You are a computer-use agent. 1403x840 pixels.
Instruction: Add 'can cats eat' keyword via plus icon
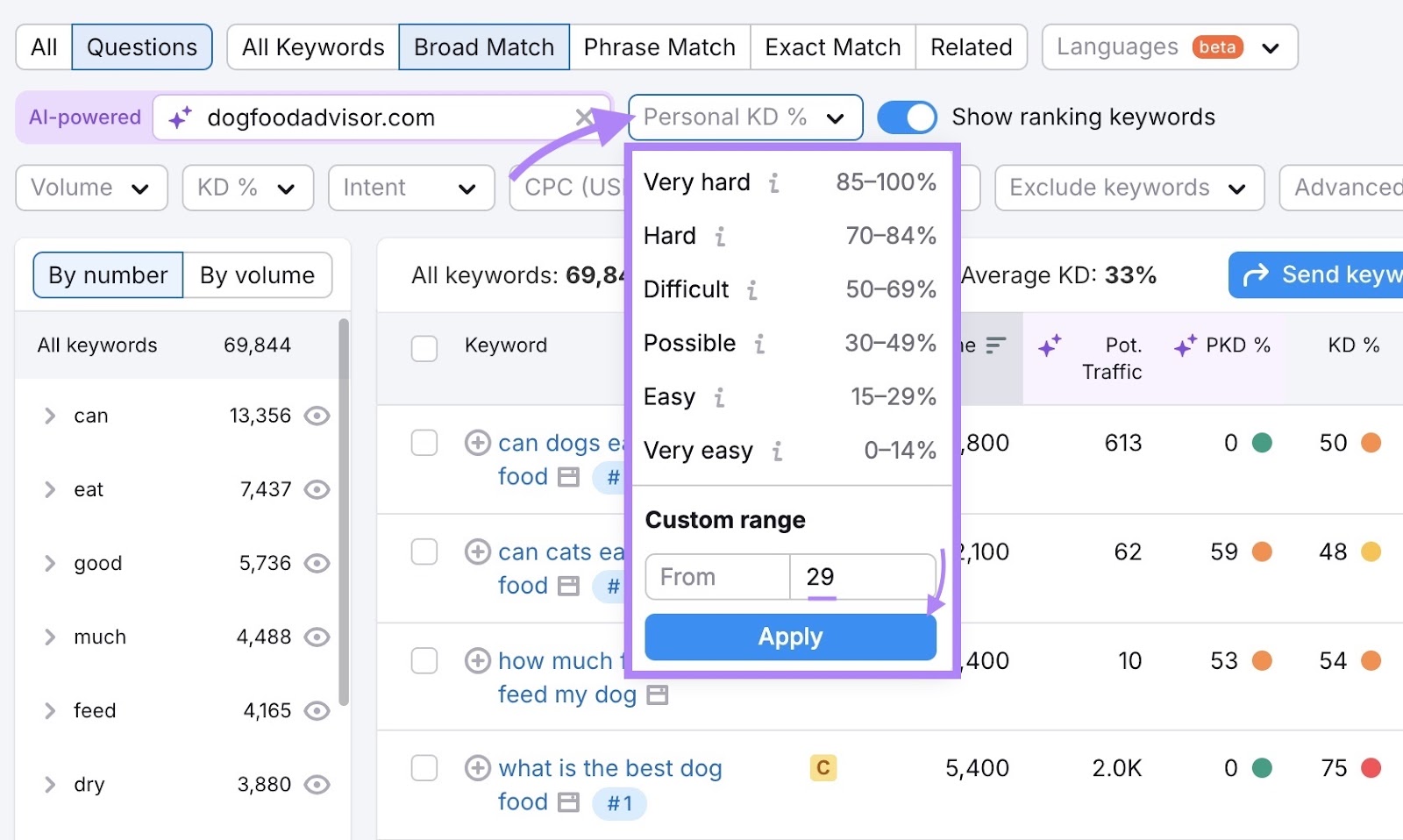click(477, 552)
